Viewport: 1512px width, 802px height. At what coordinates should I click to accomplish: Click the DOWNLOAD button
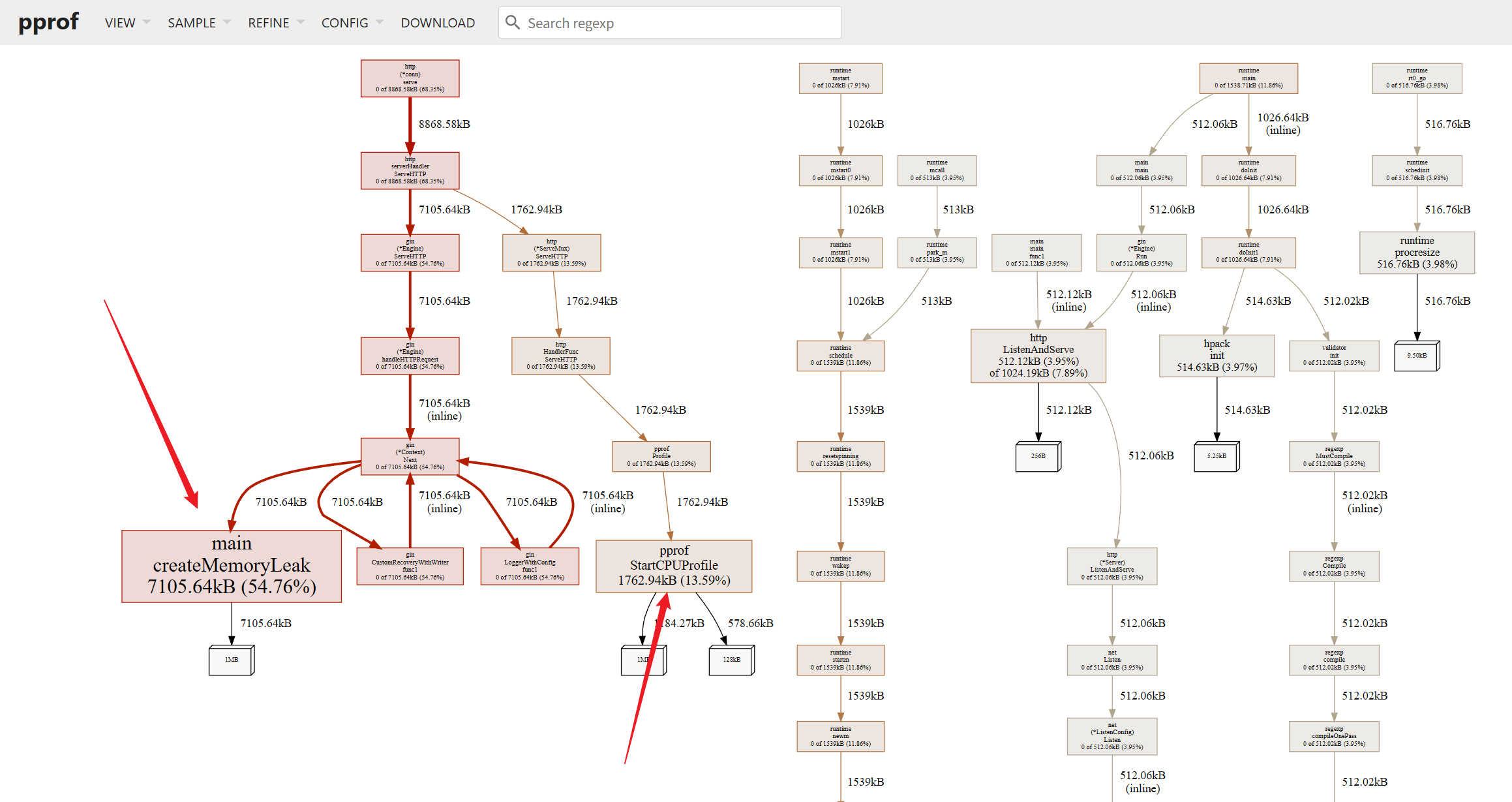pos(438,23)
